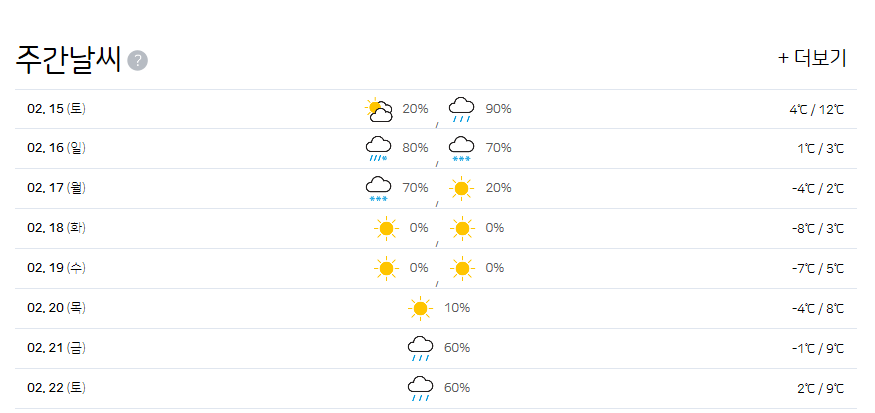Select the 02.15 (토) date row
875x413 pixels.
point(436,109)
